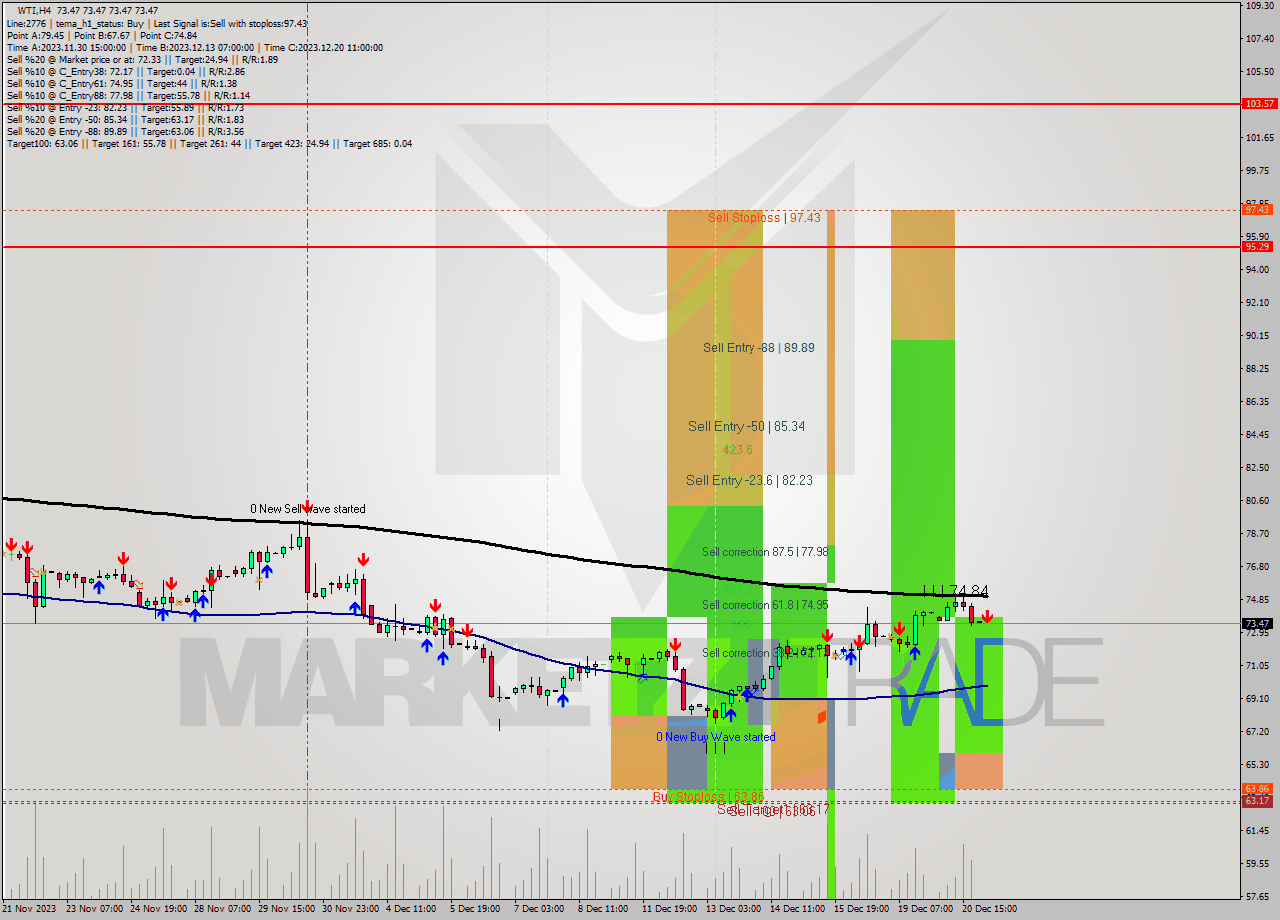1280x920 pixels.
Task: Click the 63.17 price tag on axis
Action: point(1256,801)
